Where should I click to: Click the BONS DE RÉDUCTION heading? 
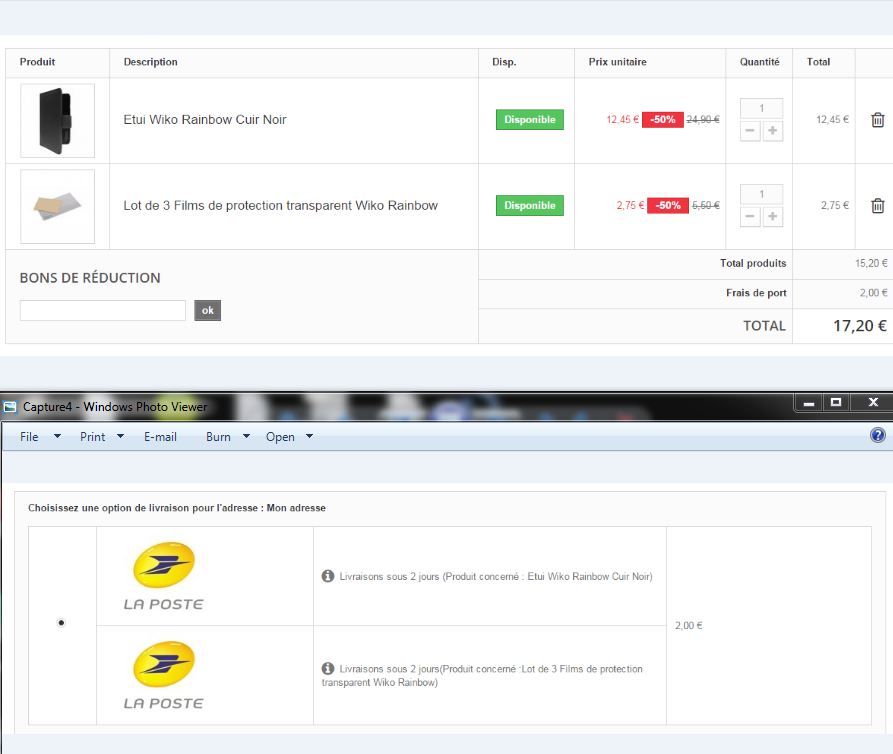tap(90, 278)
